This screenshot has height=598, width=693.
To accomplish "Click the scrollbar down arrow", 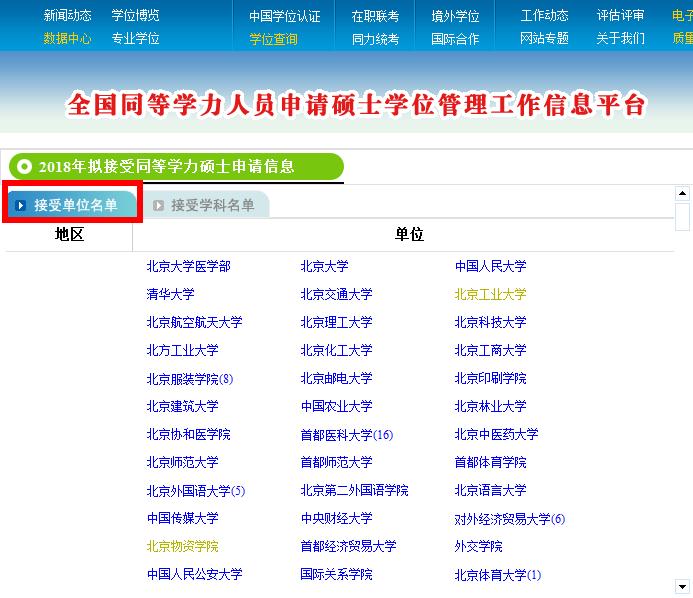I will click(x=682, y=587).
